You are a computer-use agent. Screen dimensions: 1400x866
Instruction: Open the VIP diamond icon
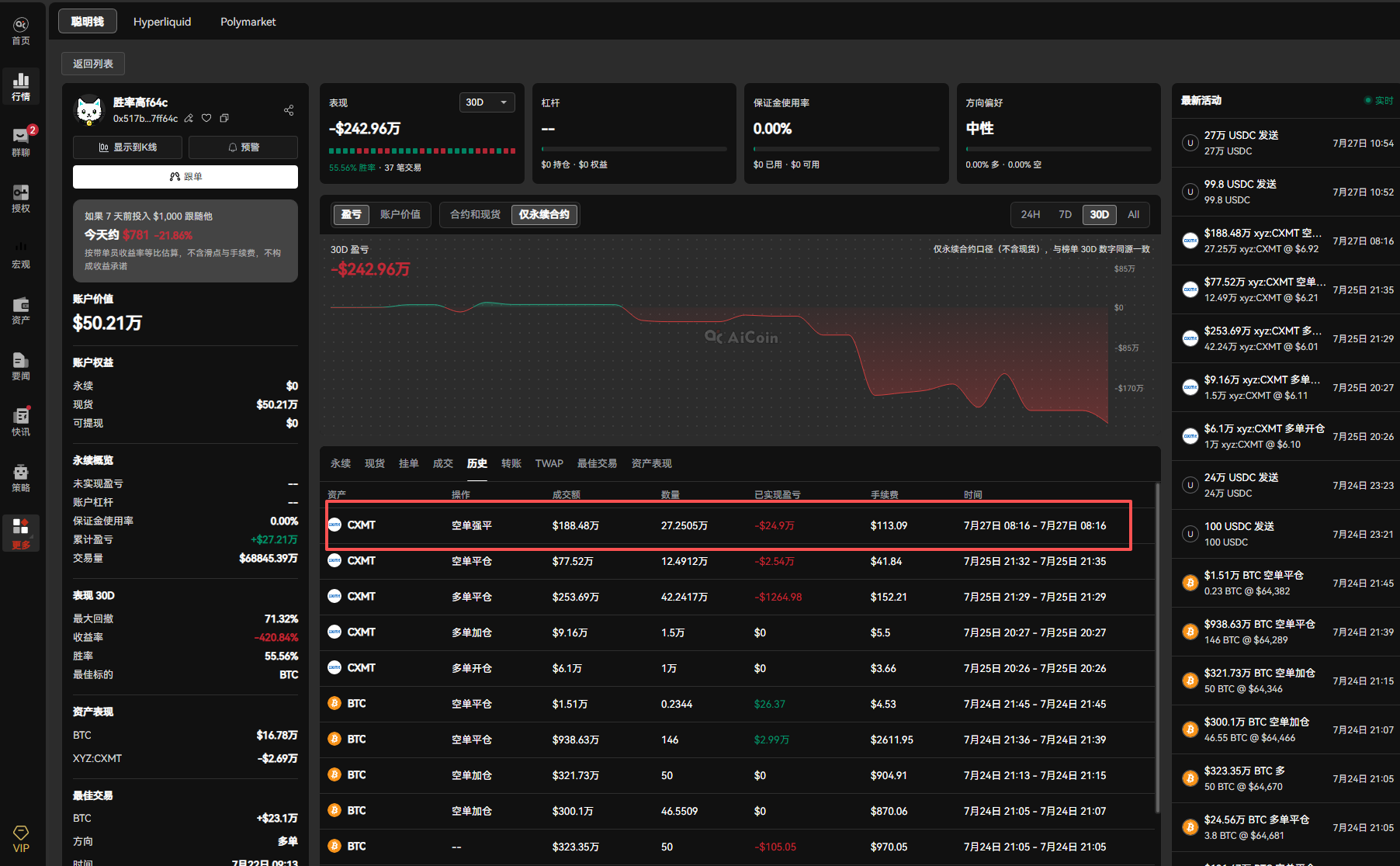21,839
